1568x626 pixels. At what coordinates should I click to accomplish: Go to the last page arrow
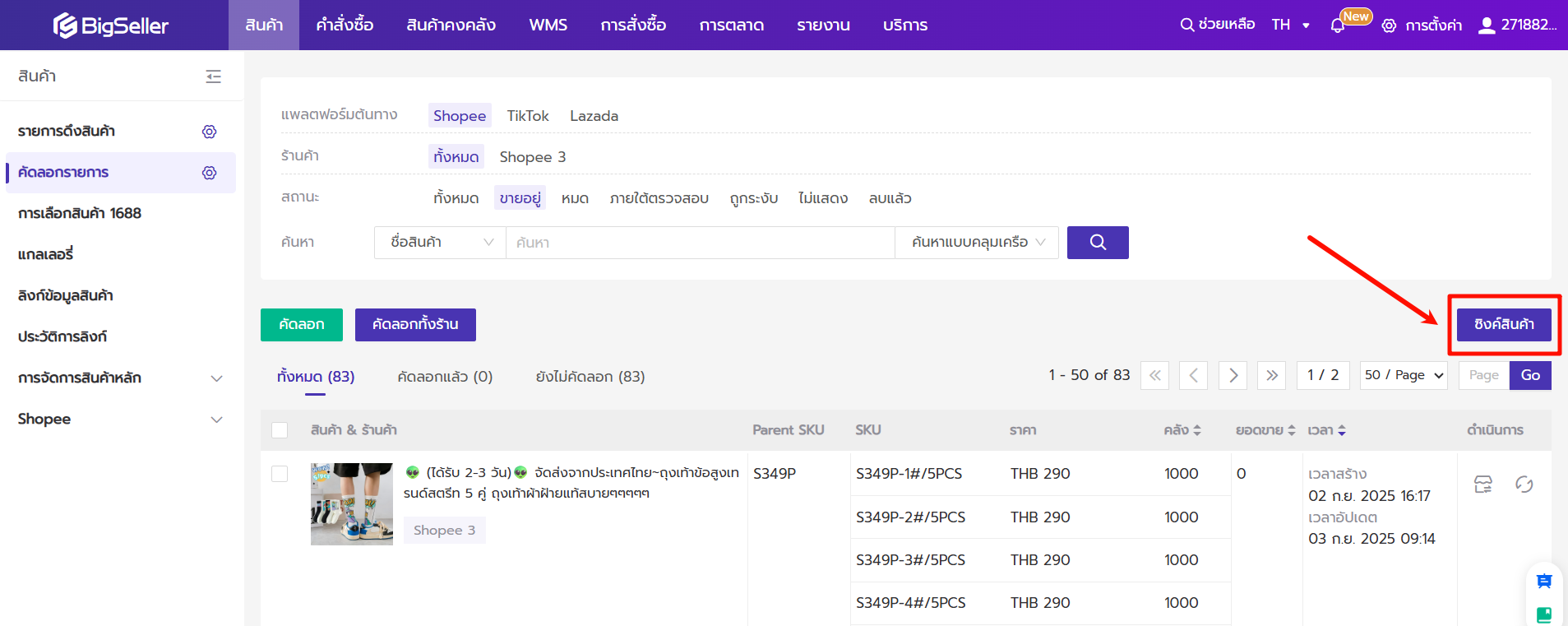click(1271, 376)
